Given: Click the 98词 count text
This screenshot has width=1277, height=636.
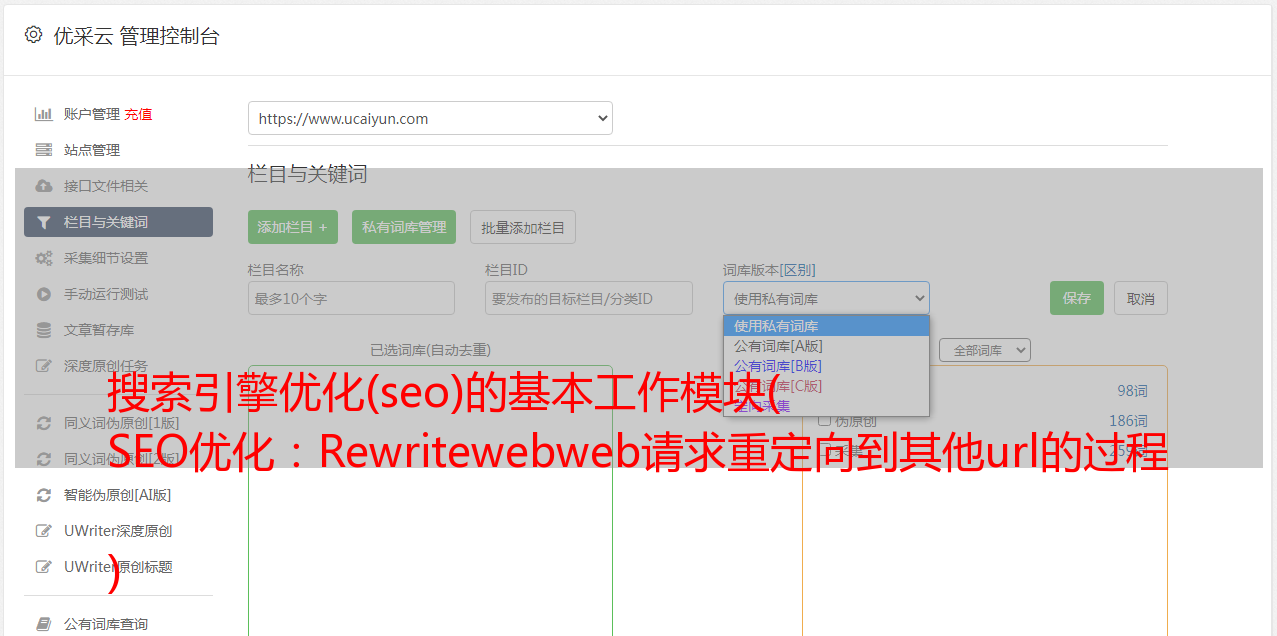Looking at the screenshot, I should 1132,391.
